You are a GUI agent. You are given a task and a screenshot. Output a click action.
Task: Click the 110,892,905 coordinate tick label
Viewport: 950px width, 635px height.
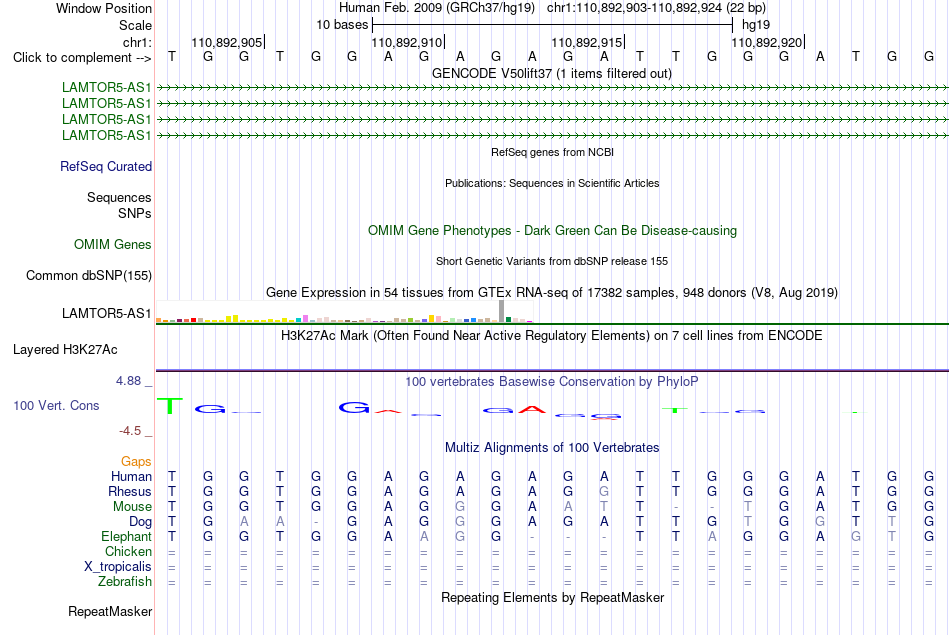tap(227, 42)
